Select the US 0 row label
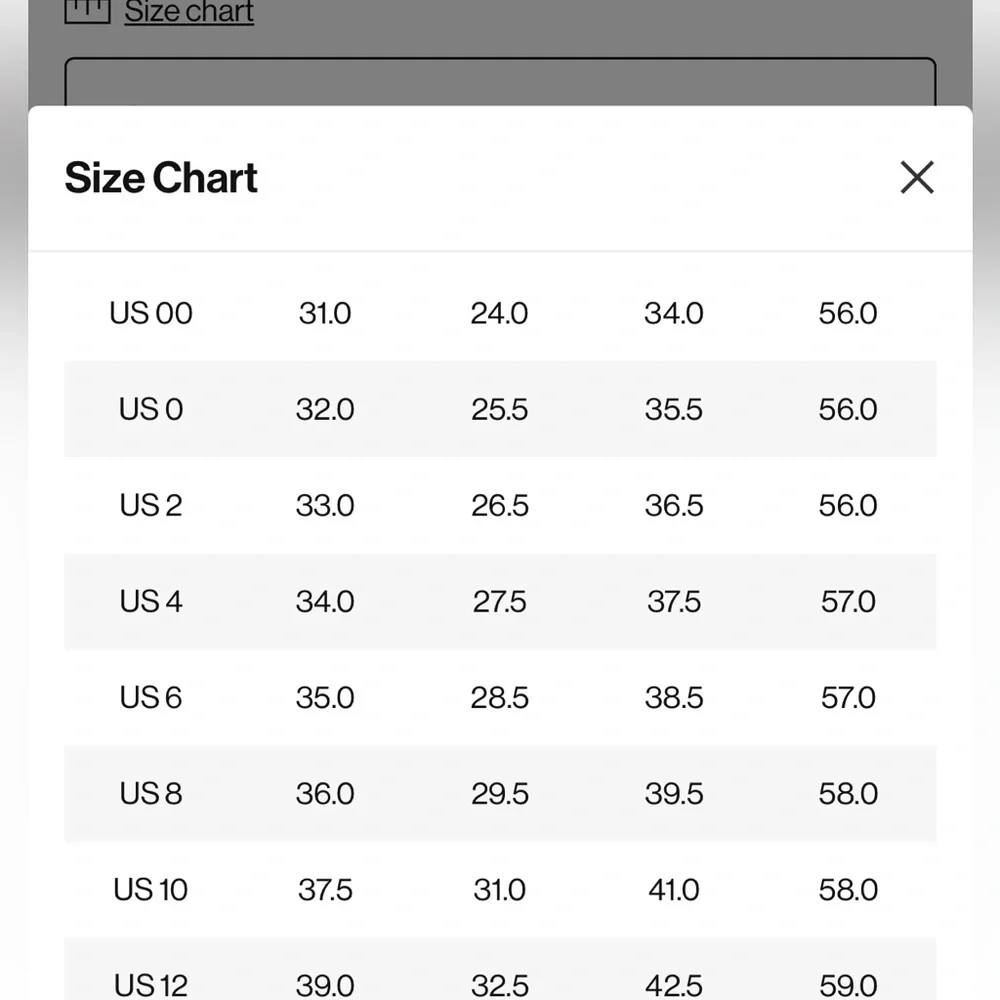 [151, 409]
